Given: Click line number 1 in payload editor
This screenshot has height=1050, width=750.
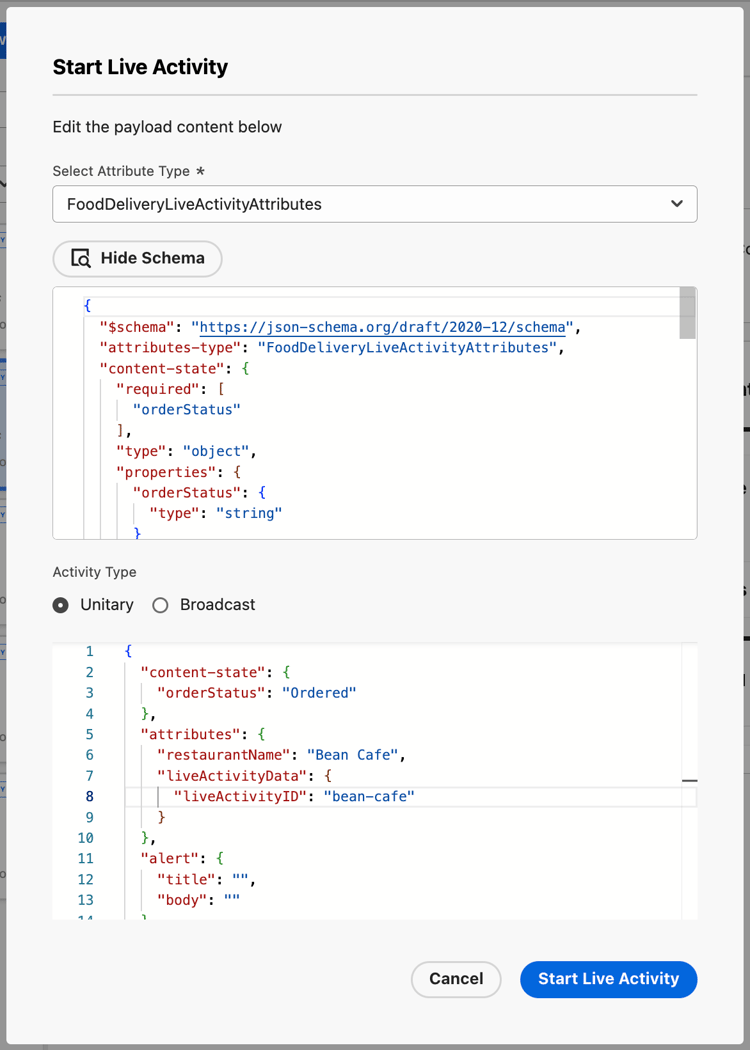Looking at the screenshot, I should pyautogui.click(x=90, y=652).
